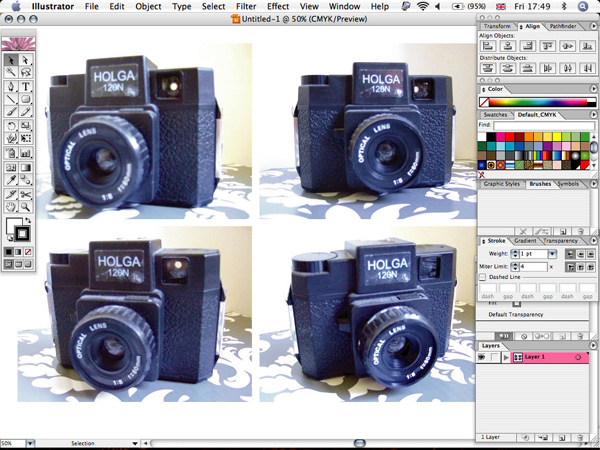Choose the Blend tool
This screenshot has width=600, height=450.
pyautogui.click(x=25, y=179)
